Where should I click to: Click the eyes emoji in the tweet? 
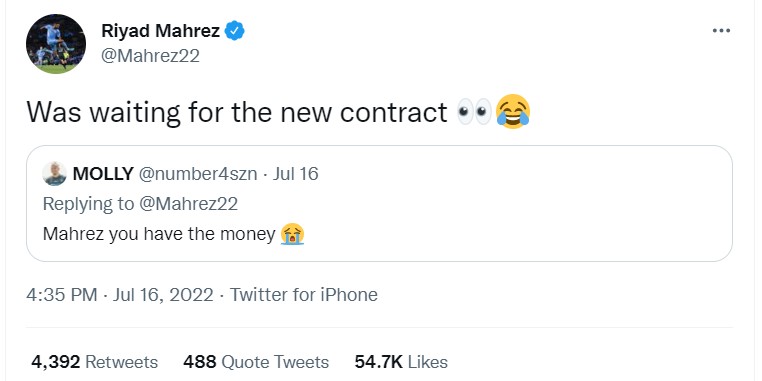coord(475,112)
